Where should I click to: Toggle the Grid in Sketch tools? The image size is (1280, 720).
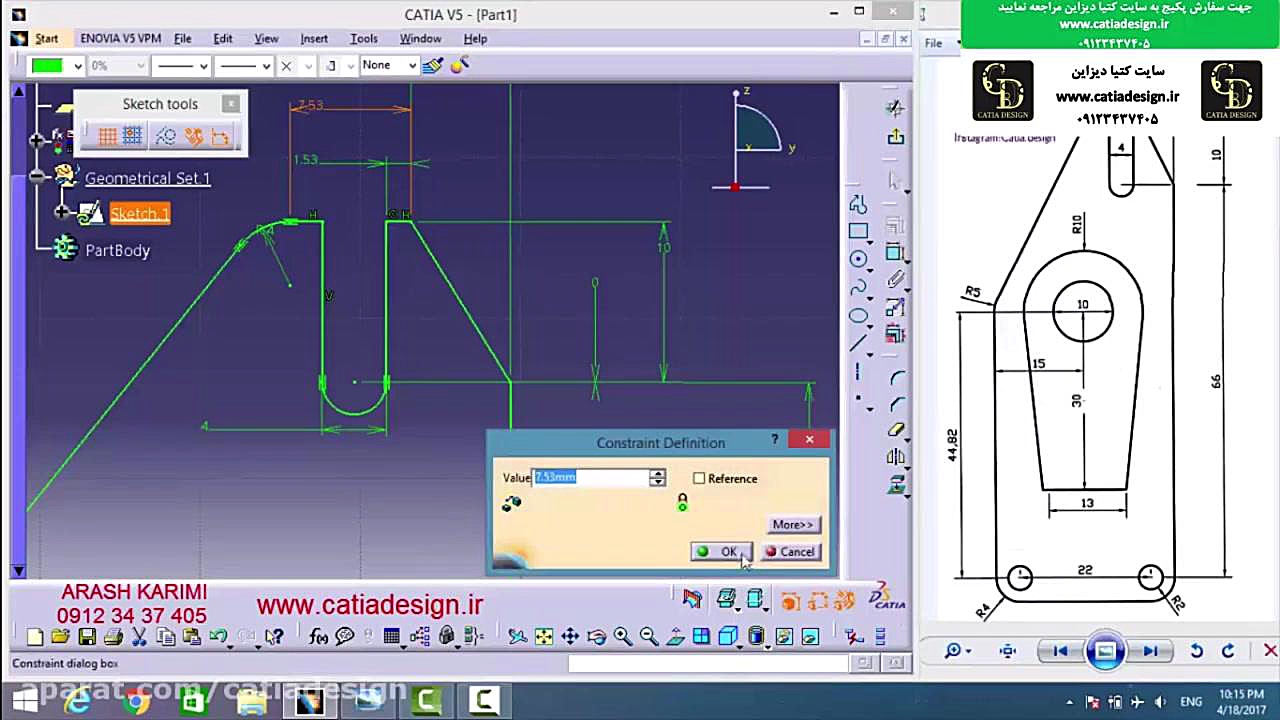click(108, 136)
